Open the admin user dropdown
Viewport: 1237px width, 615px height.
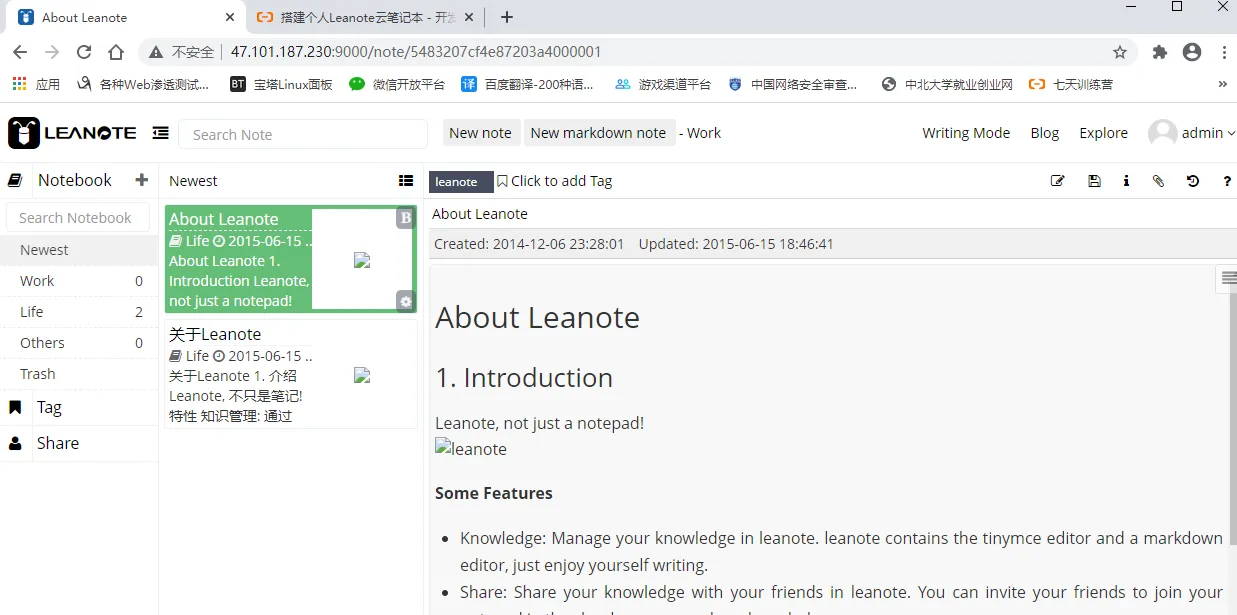click(x=1192, y=133)
